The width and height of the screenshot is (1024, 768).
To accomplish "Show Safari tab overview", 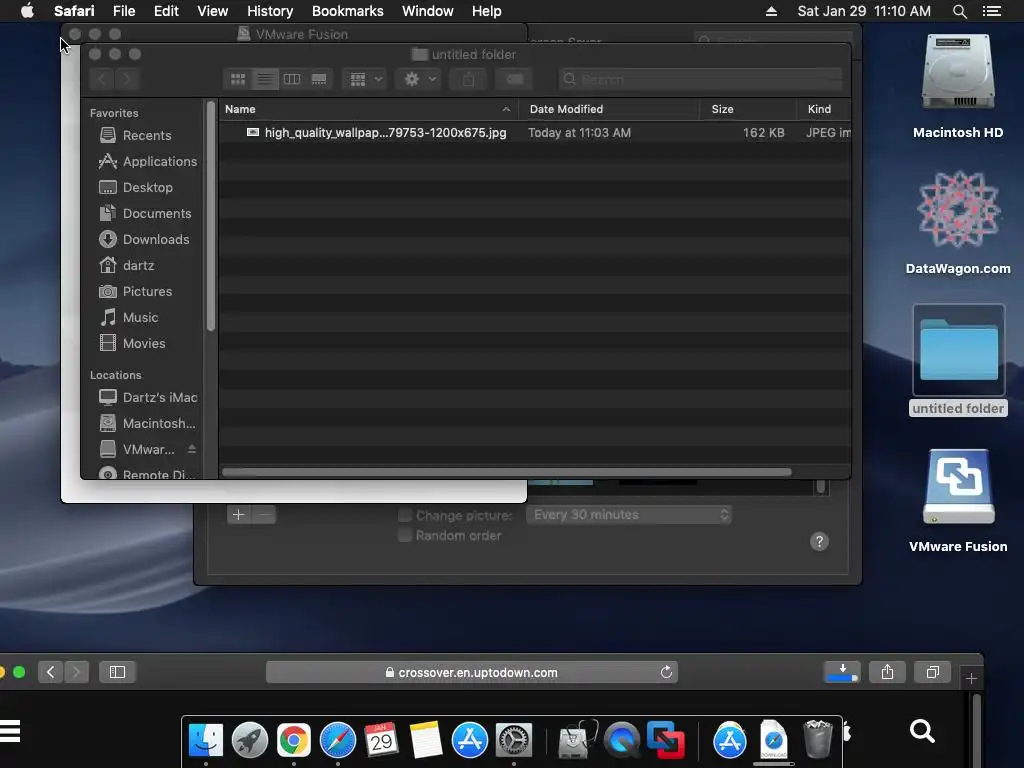I will pyautogui.click(x=933, y=672).
